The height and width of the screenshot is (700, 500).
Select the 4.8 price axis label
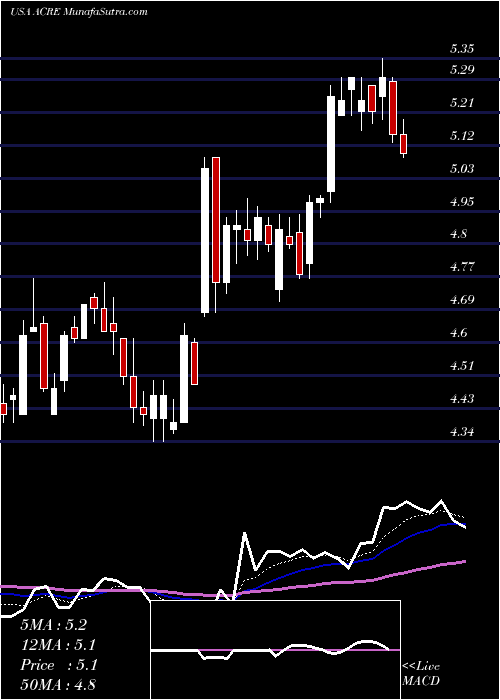click(458, 234)
